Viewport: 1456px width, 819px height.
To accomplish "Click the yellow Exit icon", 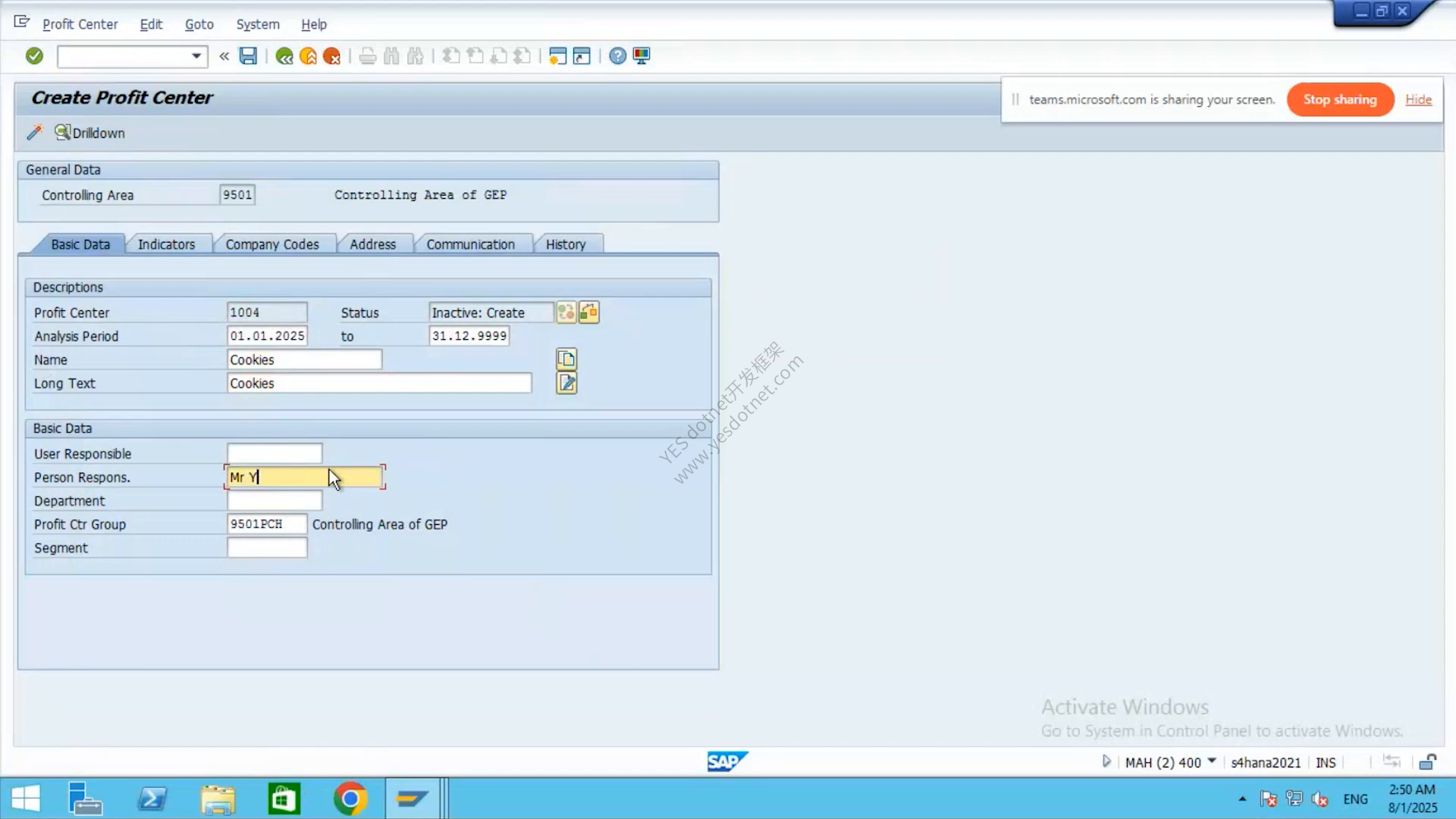I will tap(308, 56).
